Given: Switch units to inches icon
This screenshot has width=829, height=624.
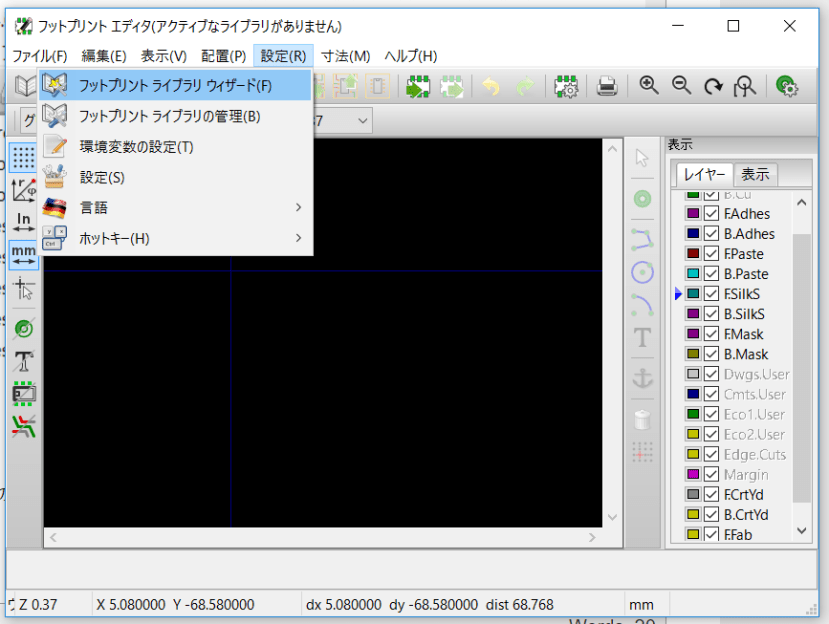Looking at the screenshot, I should (23, 222).
